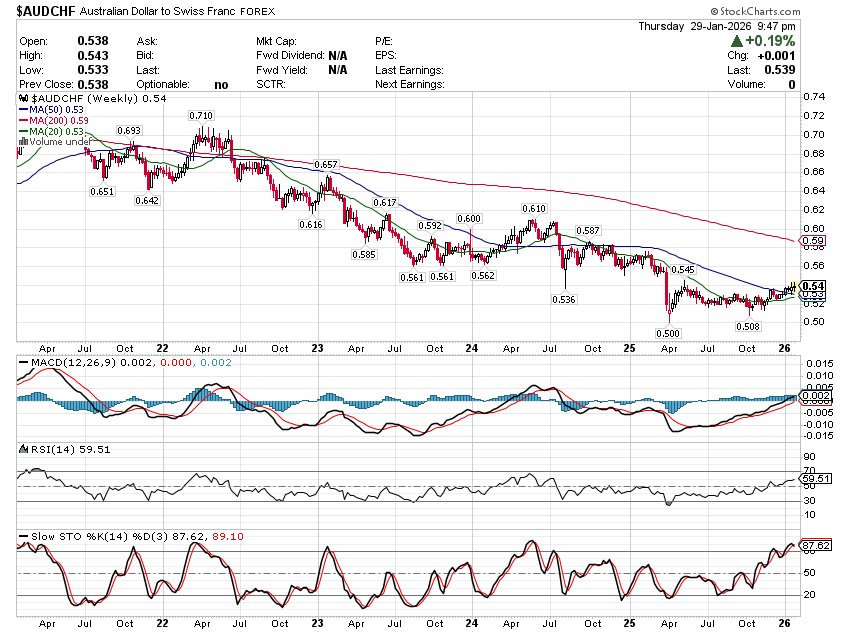
Task: Click the green up-arrow next to +0.19%
Action: pos(737,41)
